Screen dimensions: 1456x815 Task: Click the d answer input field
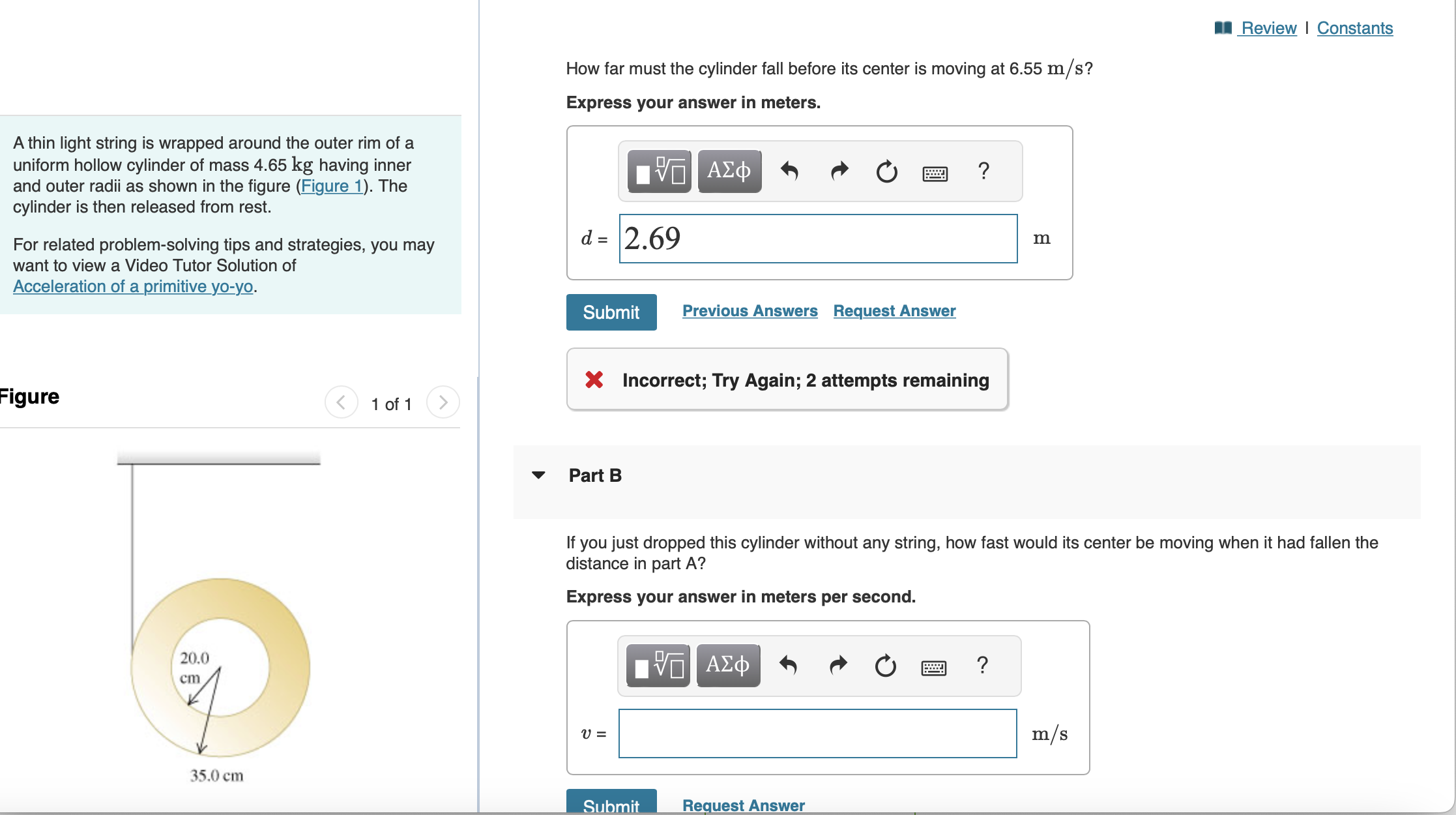tap(817, 239)
